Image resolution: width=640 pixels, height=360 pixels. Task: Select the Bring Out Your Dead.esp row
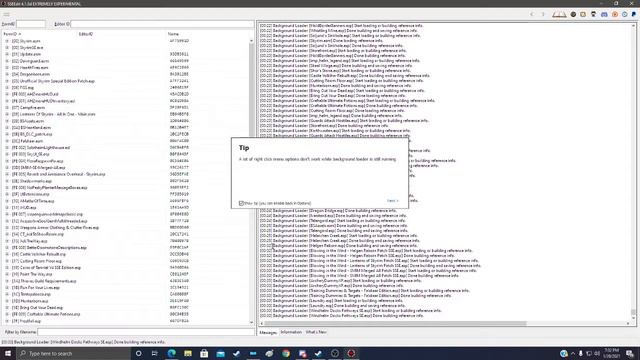click(127, 308)
